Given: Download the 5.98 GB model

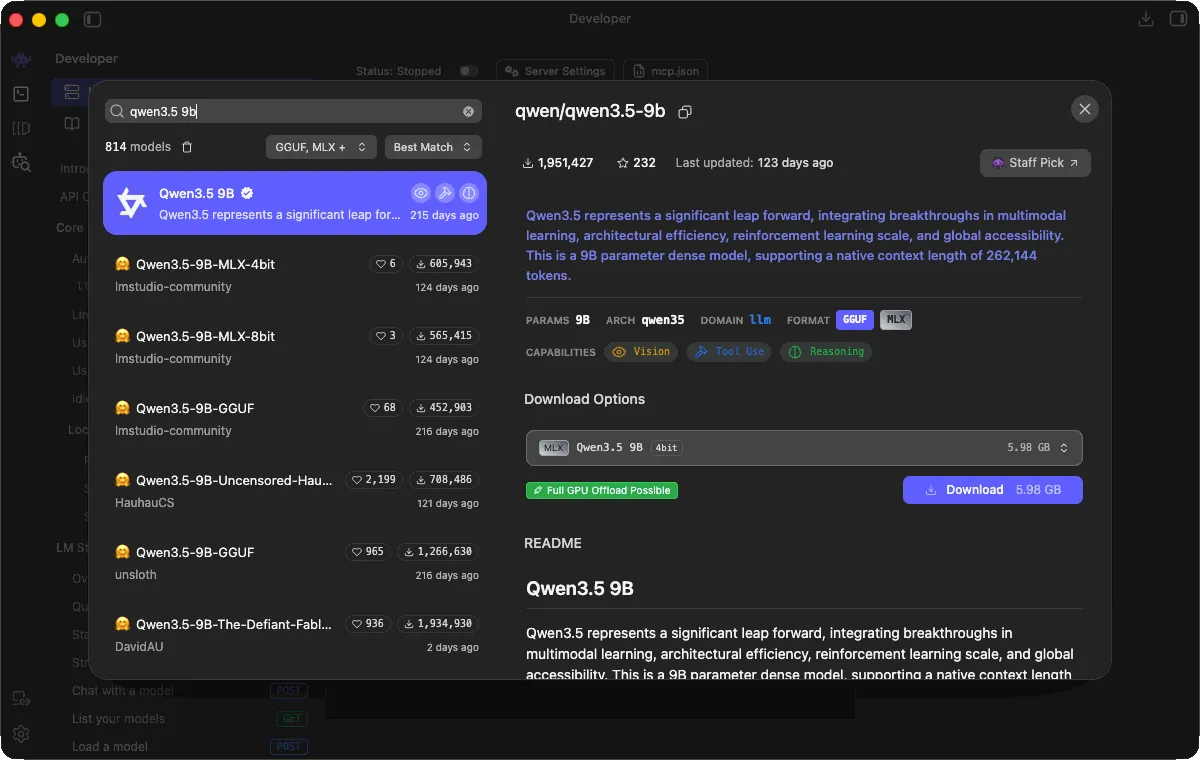Looking at the screenshot, I should pyautogui.click(x=993, y=490).
